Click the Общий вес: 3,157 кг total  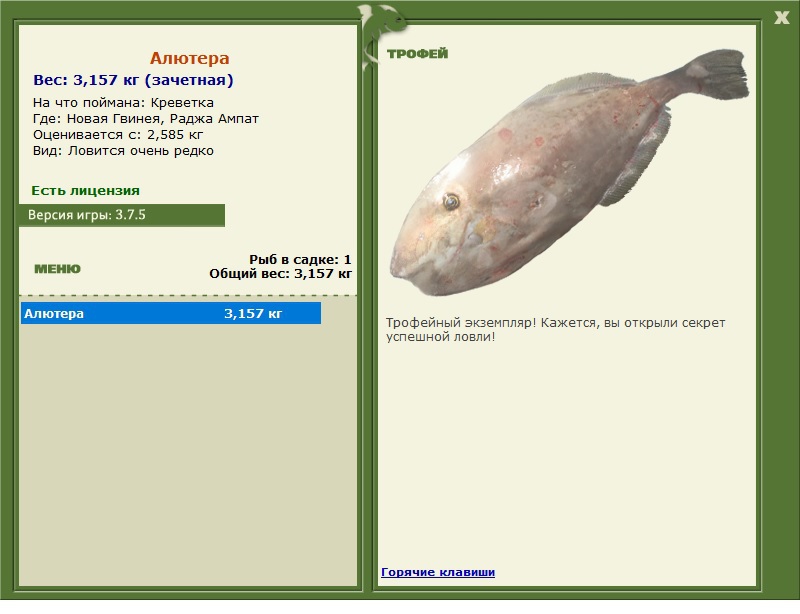[x=281, y=274]
